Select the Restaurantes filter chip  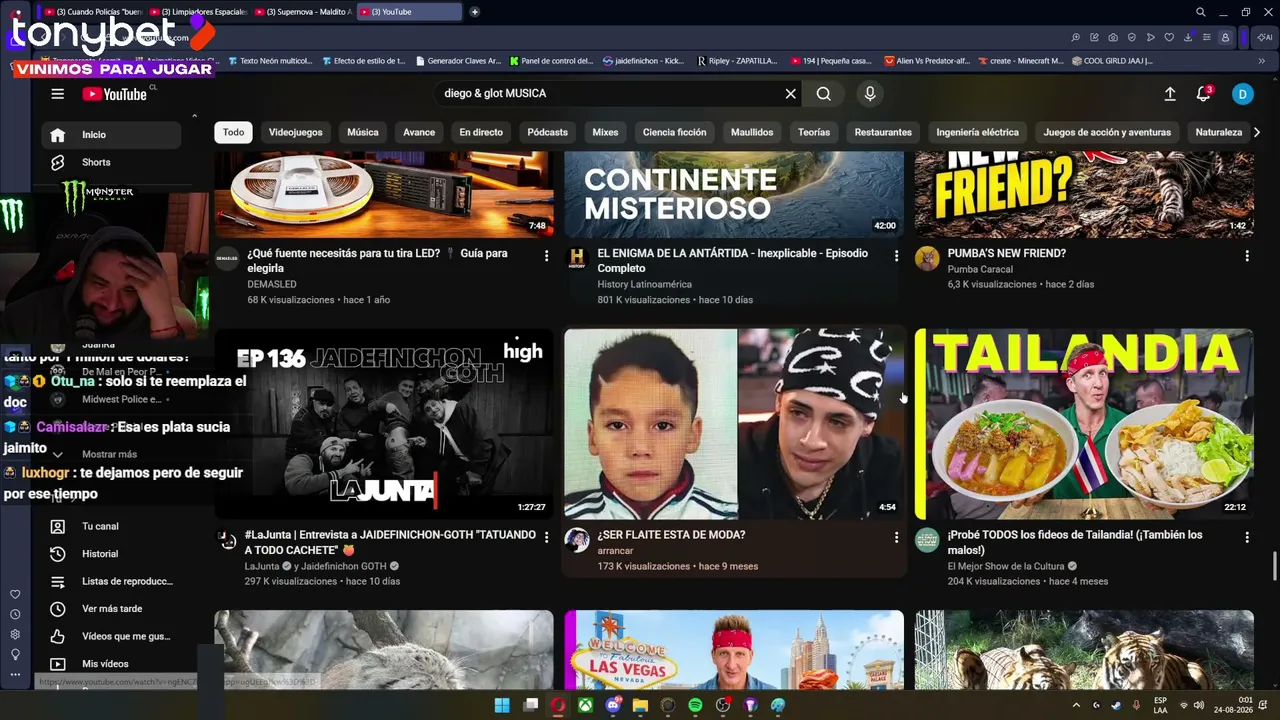(883, 132)
